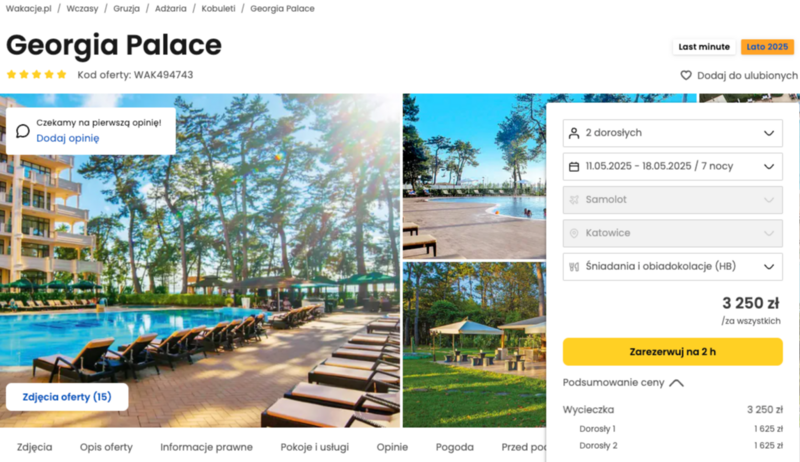
Task: Open Zdjęcia oferty (15) gallery button
Action: pos(67,397)
